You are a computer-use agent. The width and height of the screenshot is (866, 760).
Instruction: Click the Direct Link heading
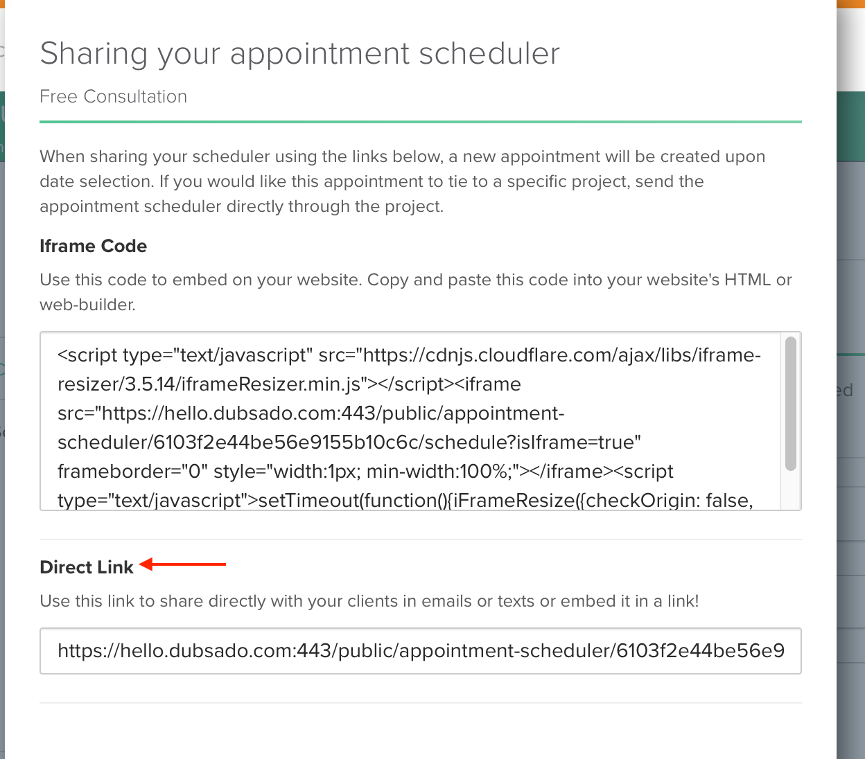pyautogui.click(x=86, y=567)
